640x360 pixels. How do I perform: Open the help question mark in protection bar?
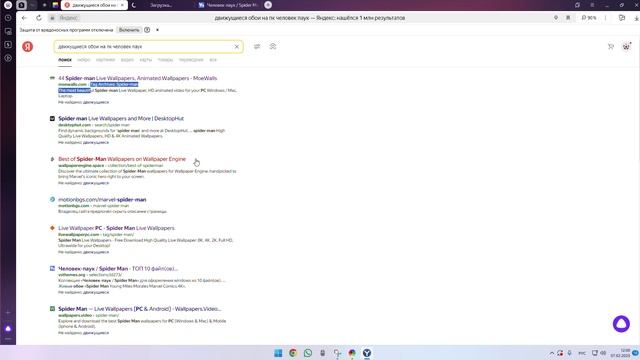coord(147,30)
